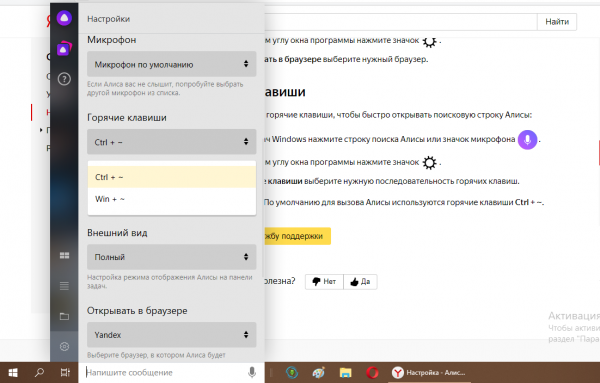Click the purple microphone icon in article
The width and height of the screenshot is (600, 383).
pyautogui.click(x=527, y=140)
